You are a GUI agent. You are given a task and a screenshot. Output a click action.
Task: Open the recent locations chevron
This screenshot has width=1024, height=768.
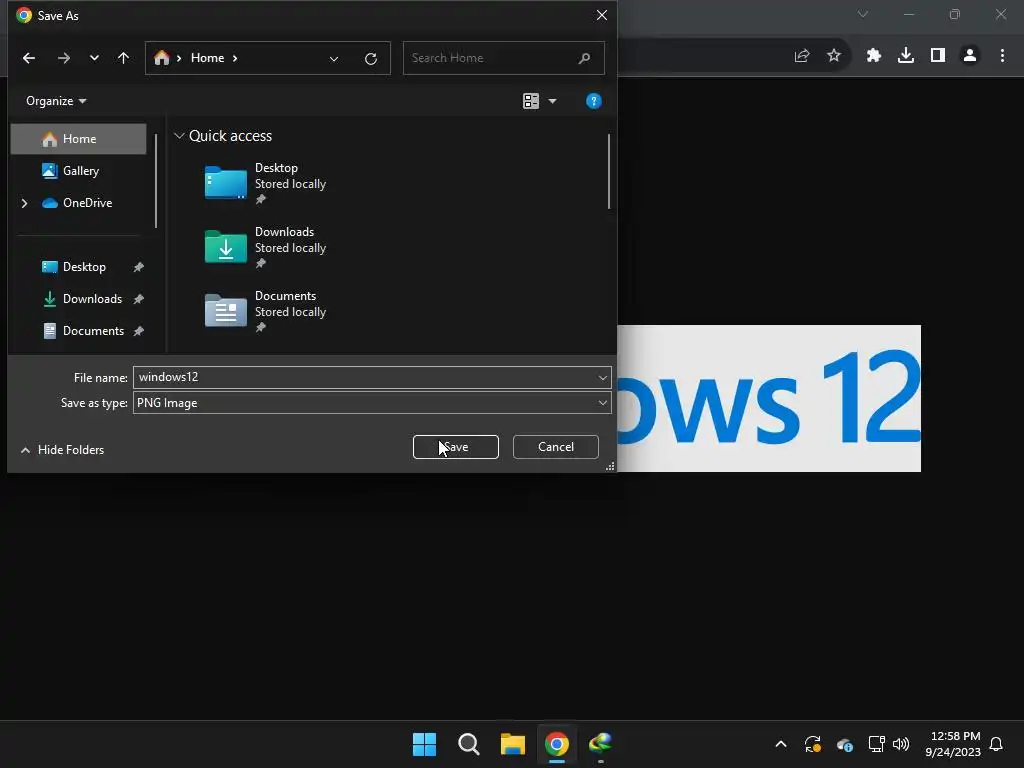(94, 58)
